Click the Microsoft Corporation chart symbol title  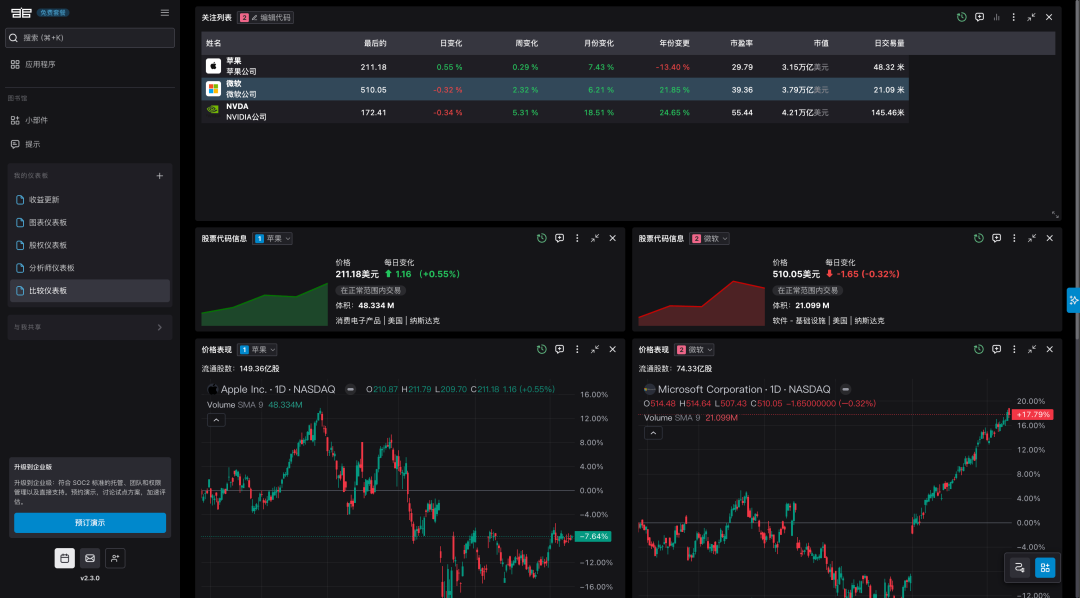tap(744, 389)
